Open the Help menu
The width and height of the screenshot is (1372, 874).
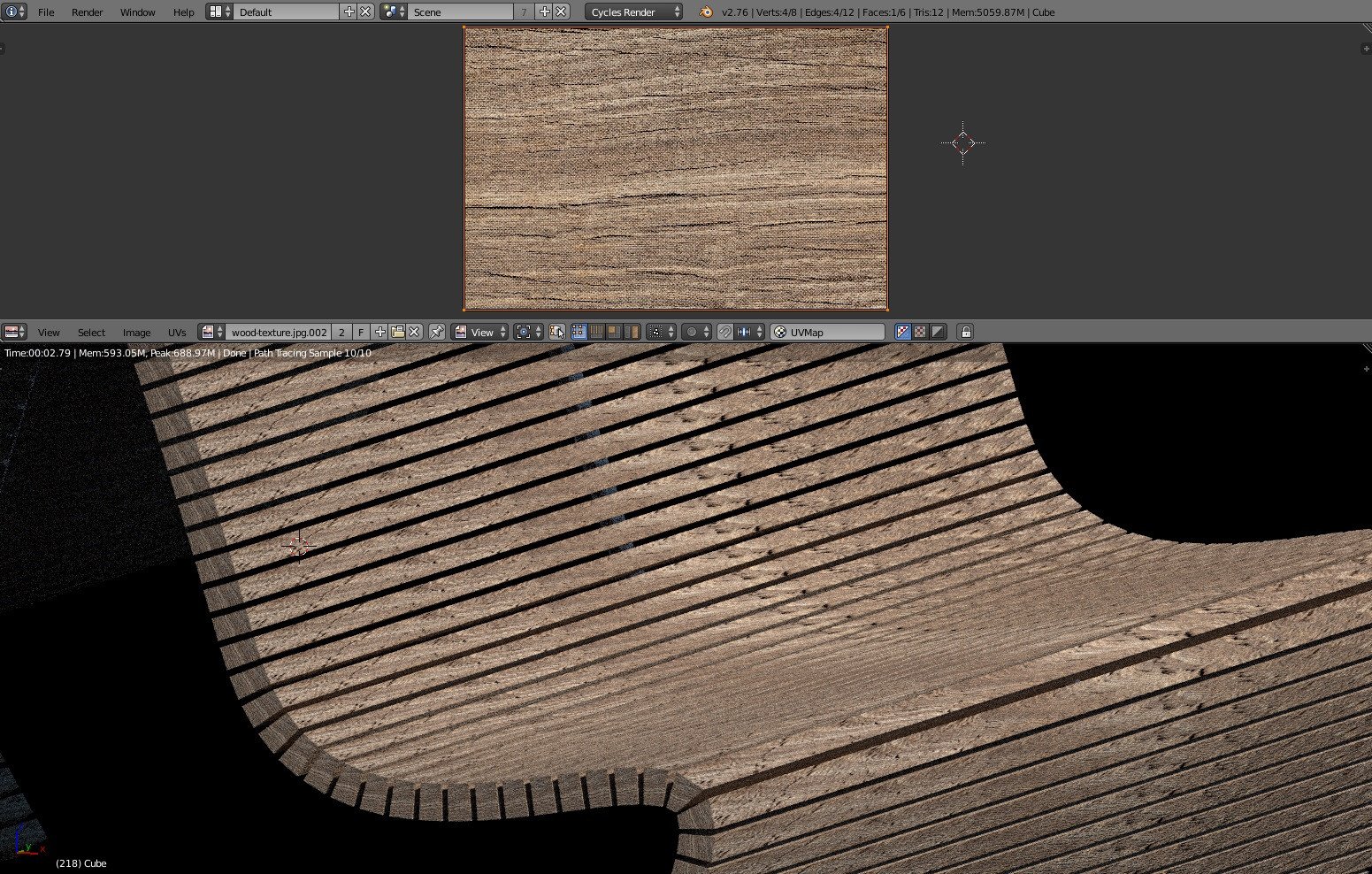click(x=183, y=12)
